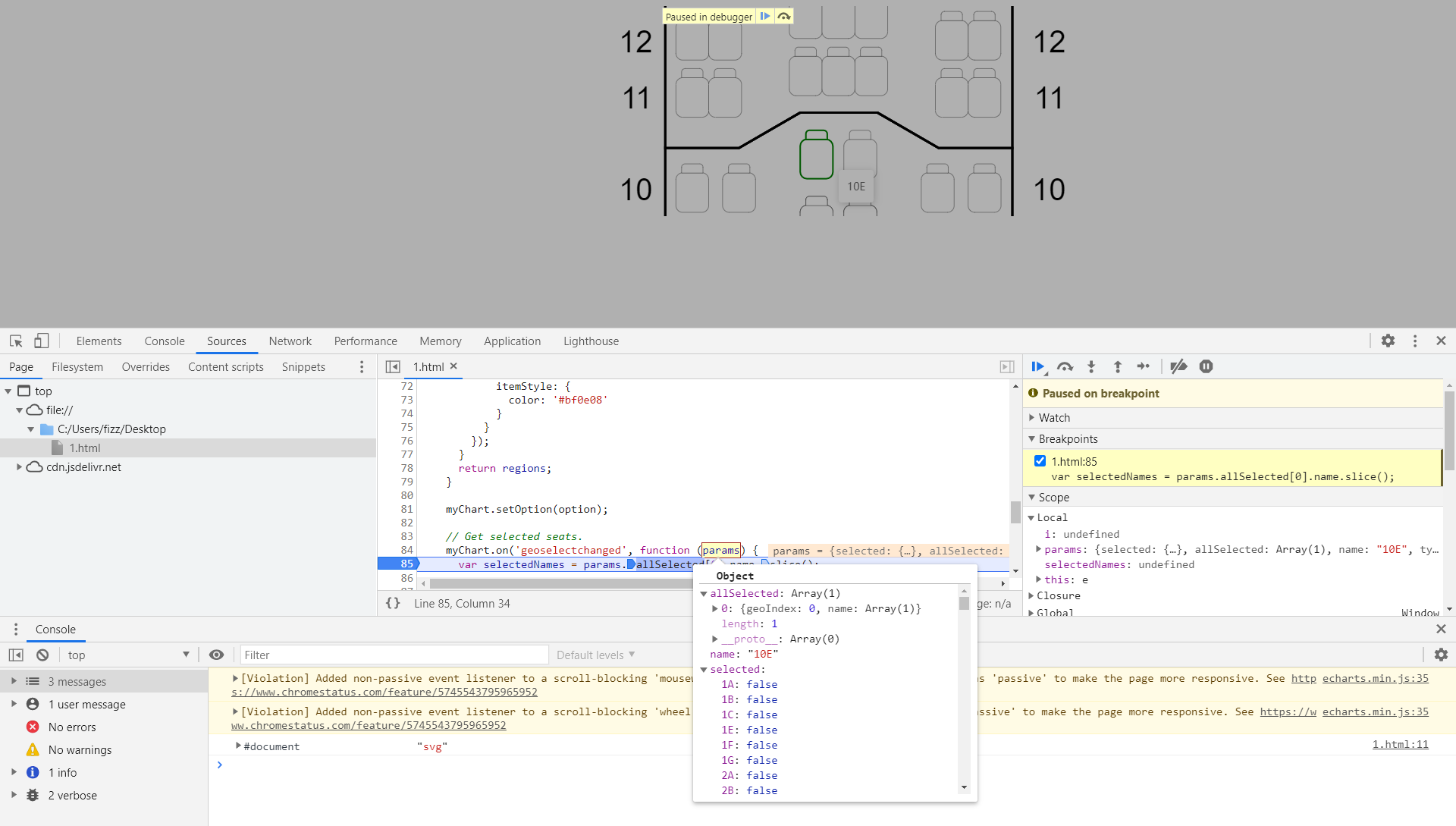Resume script execution in debugger toolbar
Screen dimensions: 1456x826
point(1037,367)
